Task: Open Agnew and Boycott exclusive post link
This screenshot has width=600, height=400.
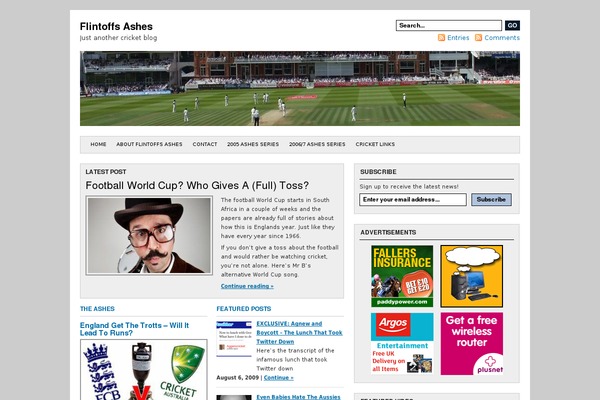Action: (299, 333)
